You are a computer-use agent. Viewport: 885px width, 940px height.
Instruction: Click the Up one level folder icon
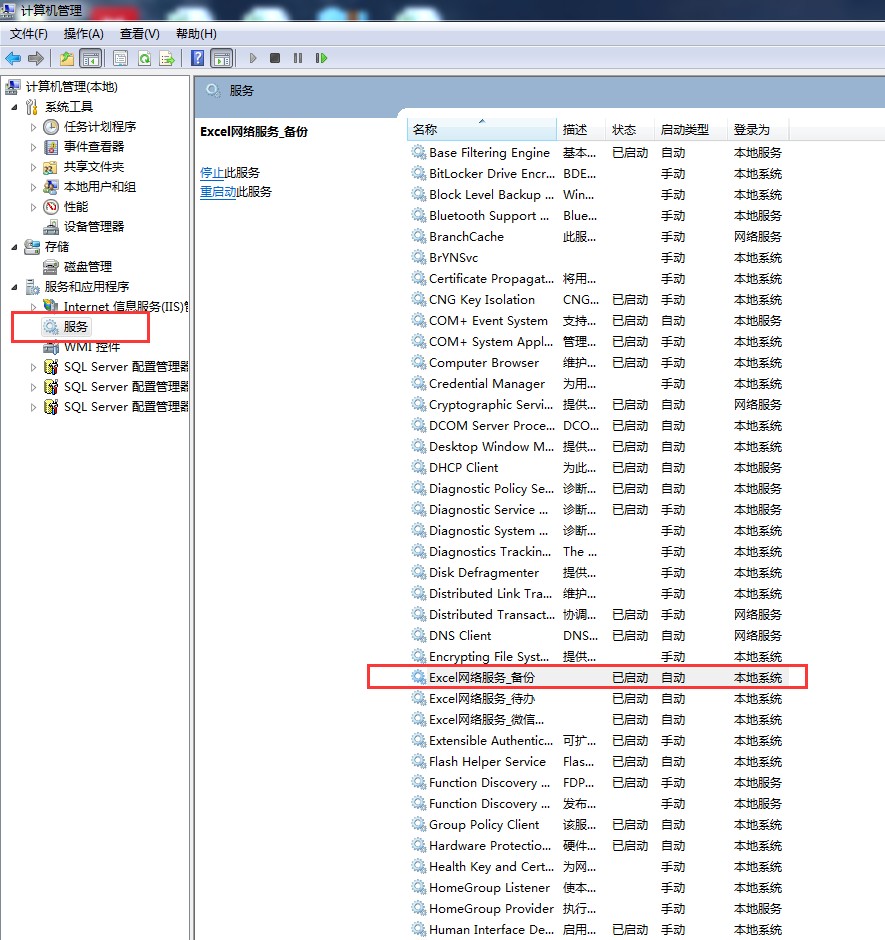coord(66,58)
